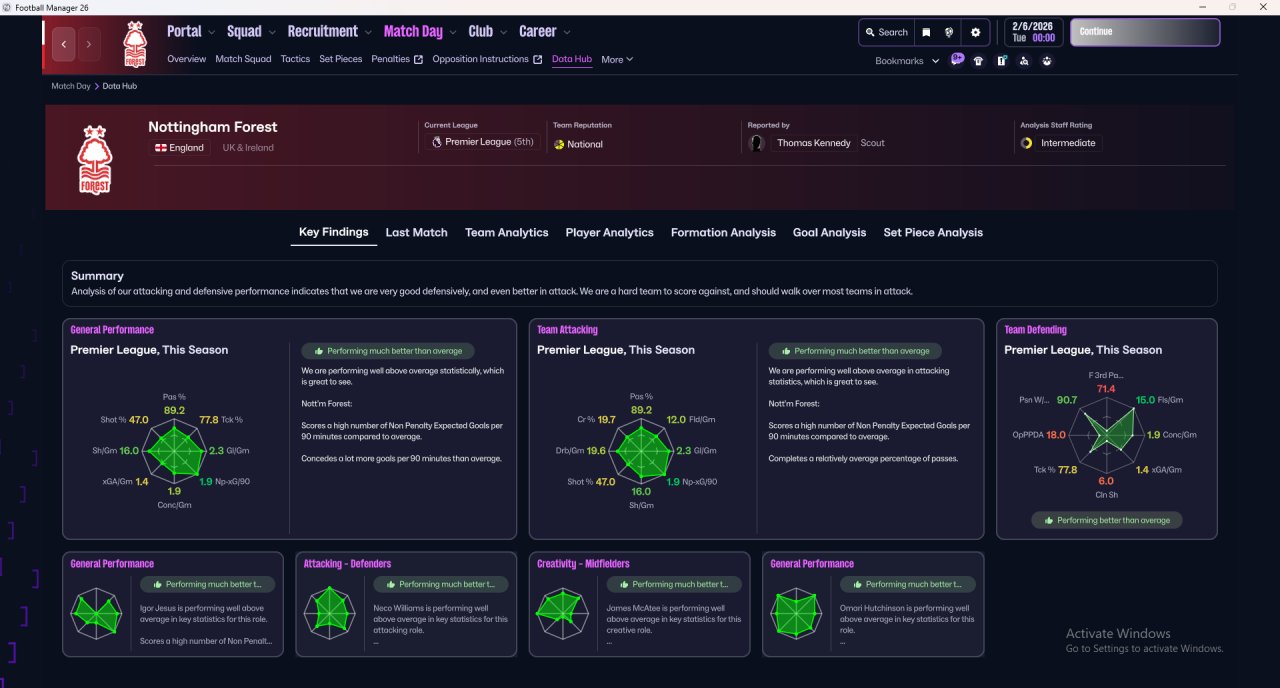
Task: Switch to the Goal Analysis tab
Action: click(829, 232)
